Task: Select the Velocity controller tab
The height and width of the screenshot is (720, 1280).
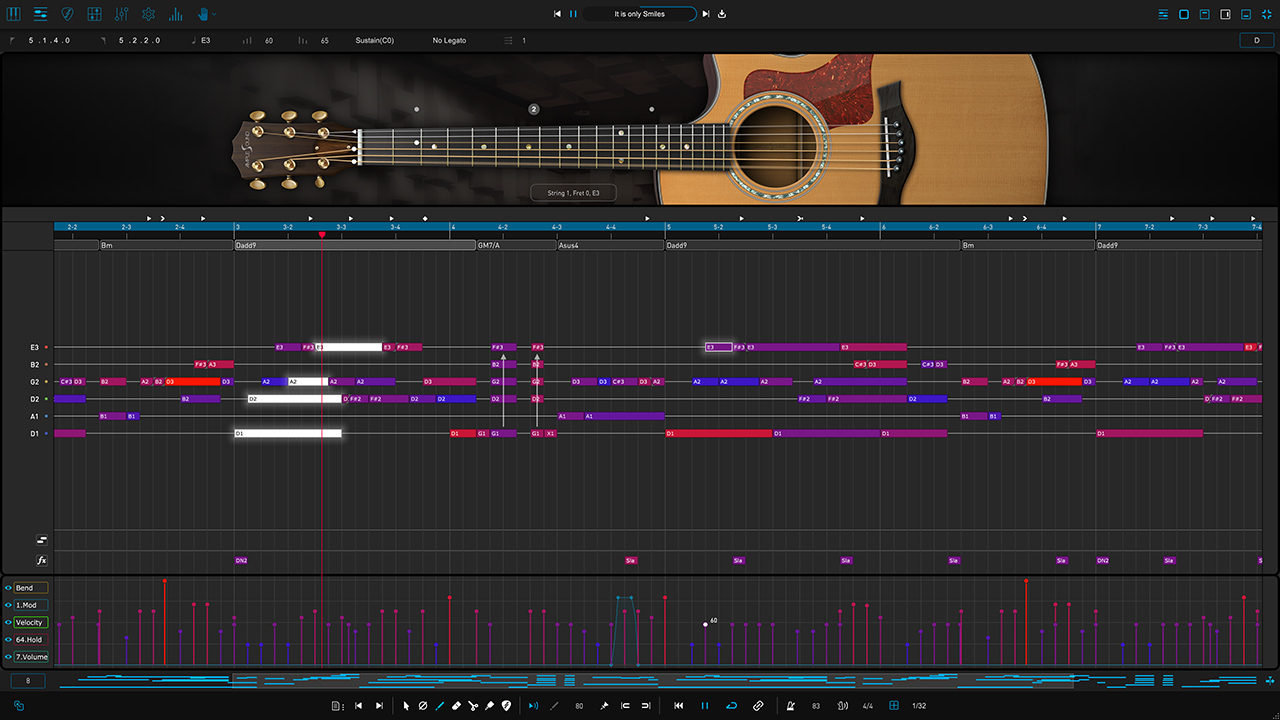Action: 31,622
